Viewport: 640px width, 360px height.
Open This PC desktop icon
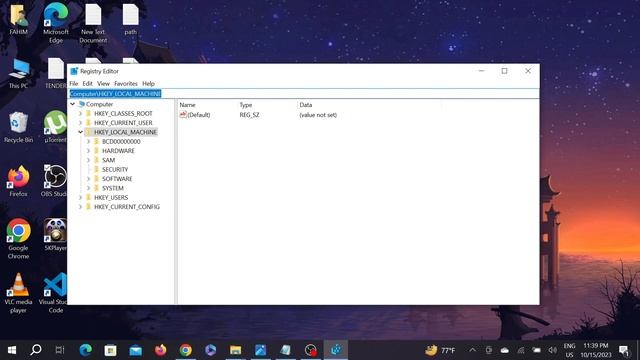click(18, 73)
